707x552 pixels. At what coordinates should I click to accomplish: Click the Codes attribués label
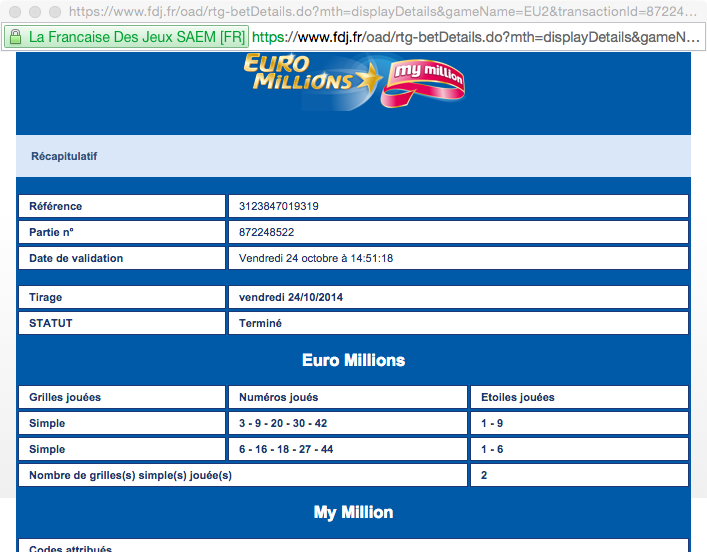point(70,548)
